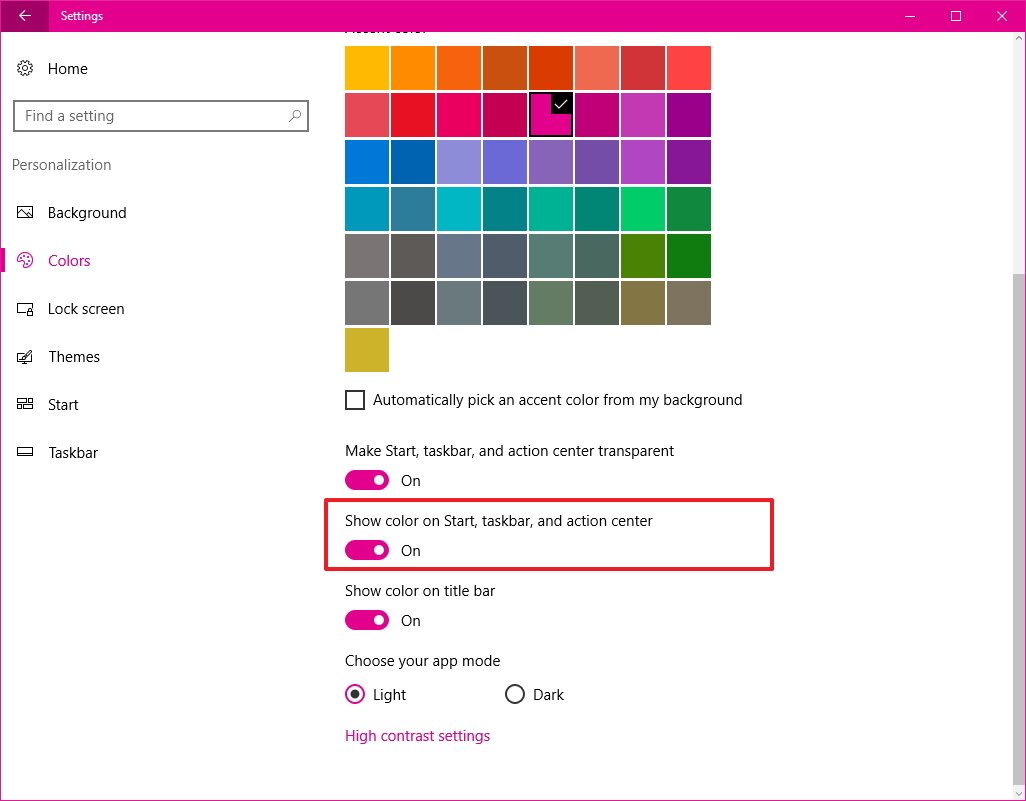Open High contrast settings link
The image size is (1026, 801).
tap(417, 736)
